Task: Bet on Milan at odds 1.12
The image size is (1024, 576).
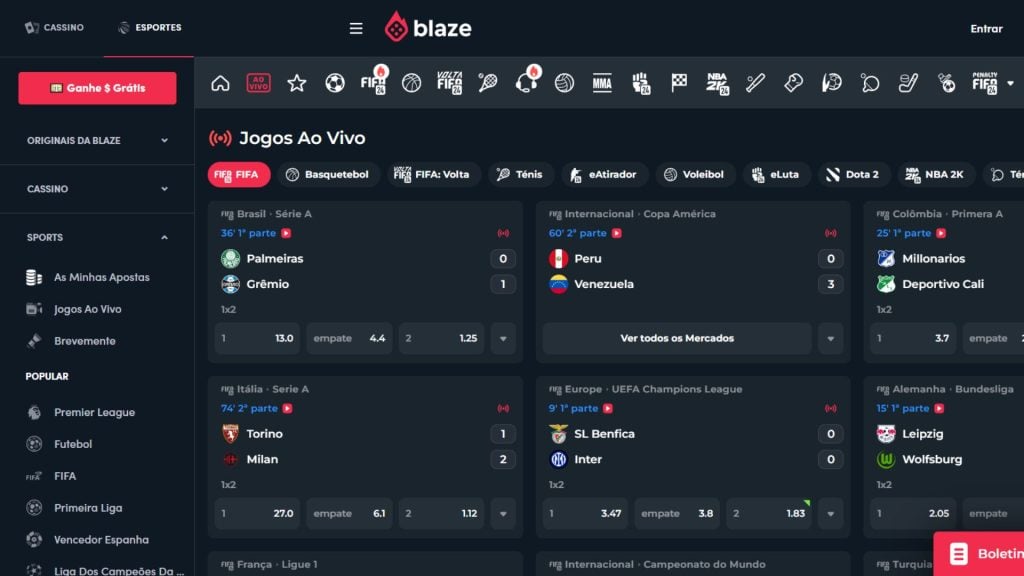Action: tap(441, 513)
